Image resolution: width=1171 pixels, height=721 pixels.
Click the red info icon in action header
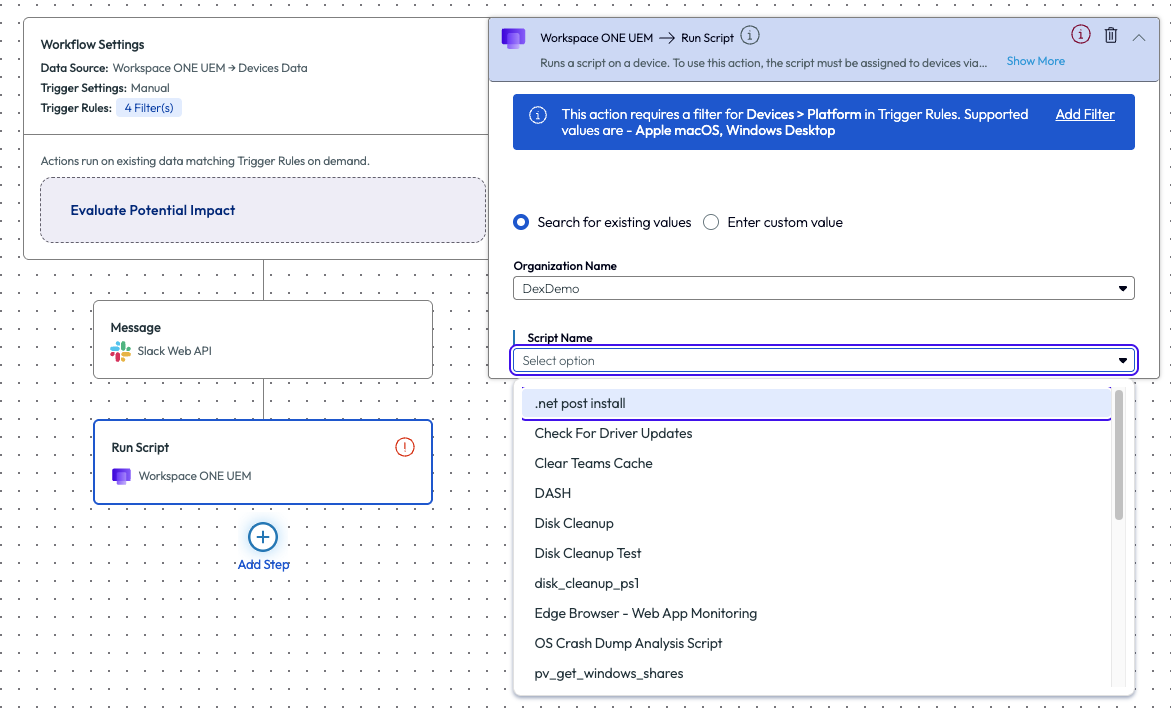(x=1080, y=35)
